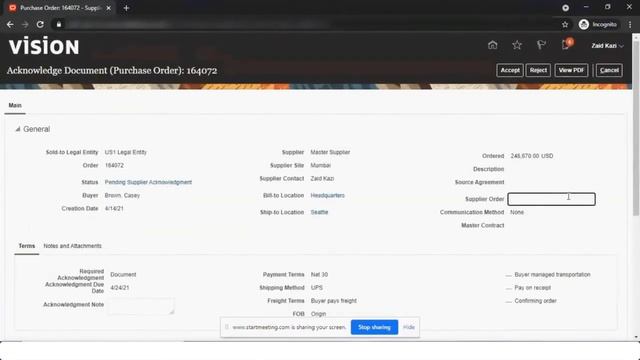Click the media control circle icon in title bar
Image resolution: width=640 pixels, height=360 pixels.
point(565,8)
